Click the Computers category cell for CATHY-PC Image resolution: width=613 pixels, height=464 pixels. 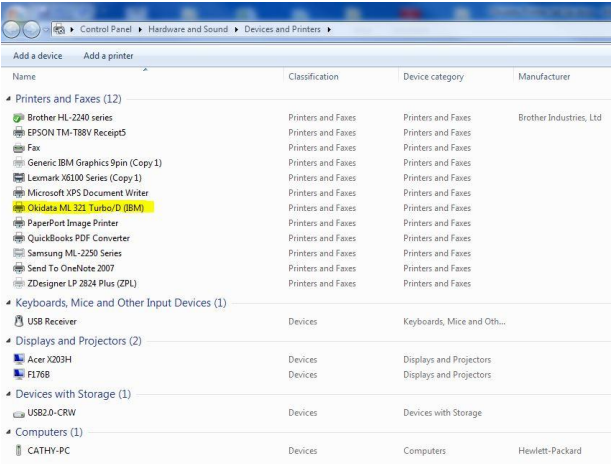point(425,451)
